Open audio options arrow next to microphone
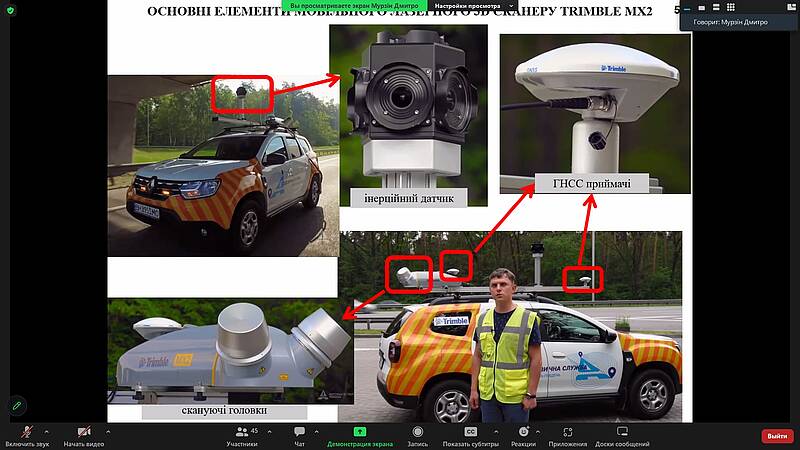 [46, 432]
